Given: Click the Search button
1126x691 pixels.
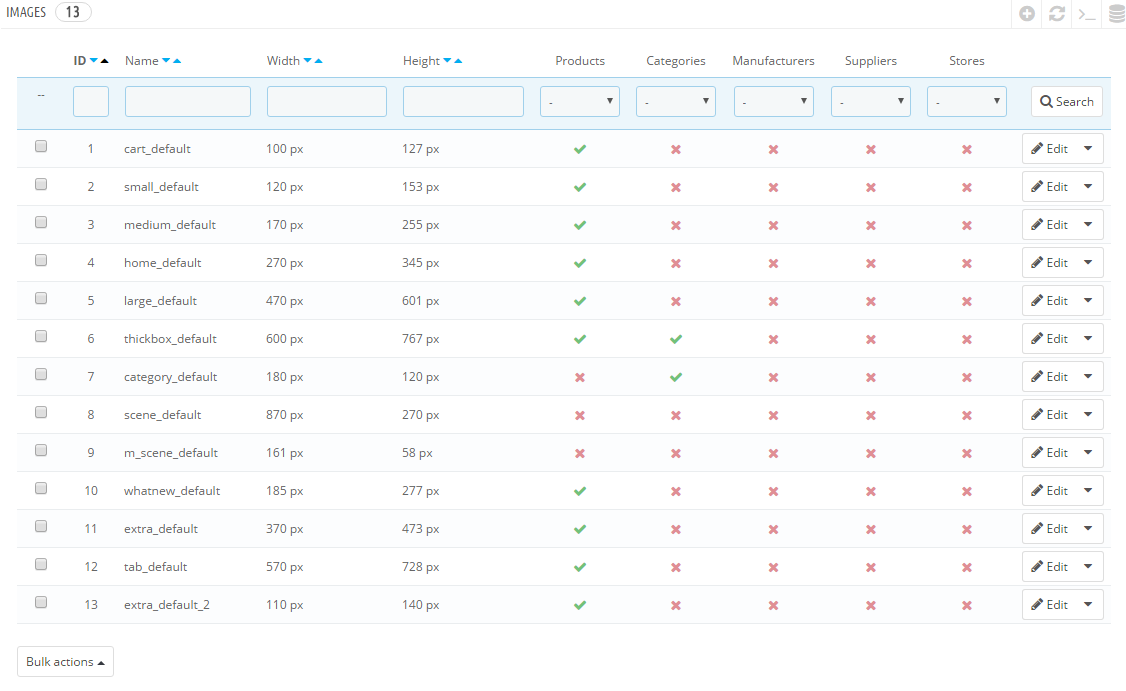Looking at the screenshot, I should click(1066, 102).
